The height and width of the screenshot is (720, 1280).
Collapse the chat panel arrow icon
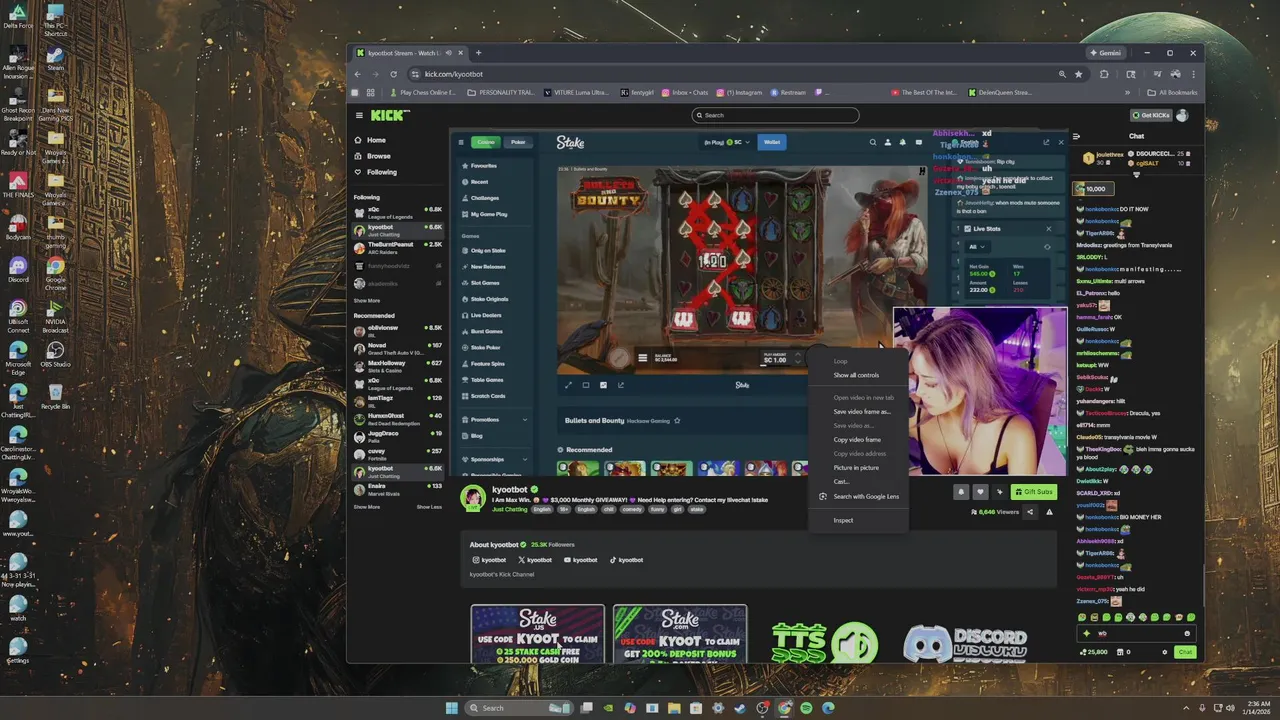(x=1076, y=136)
